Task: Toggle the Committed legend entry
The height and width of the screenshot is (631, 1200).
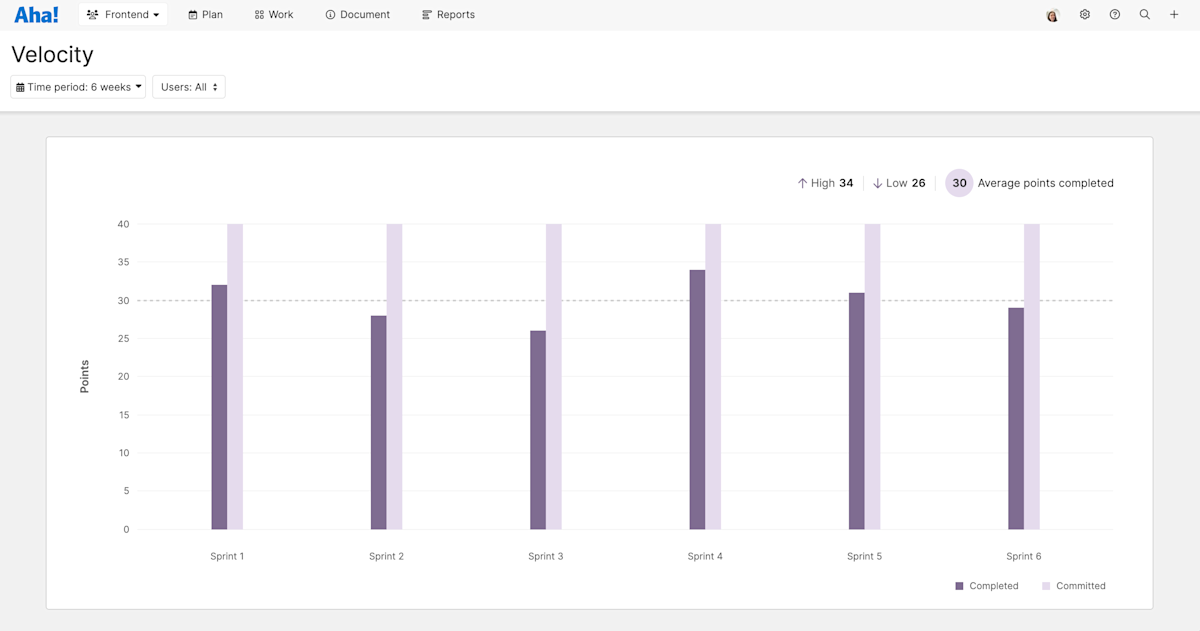Action: coord(1073,585)
